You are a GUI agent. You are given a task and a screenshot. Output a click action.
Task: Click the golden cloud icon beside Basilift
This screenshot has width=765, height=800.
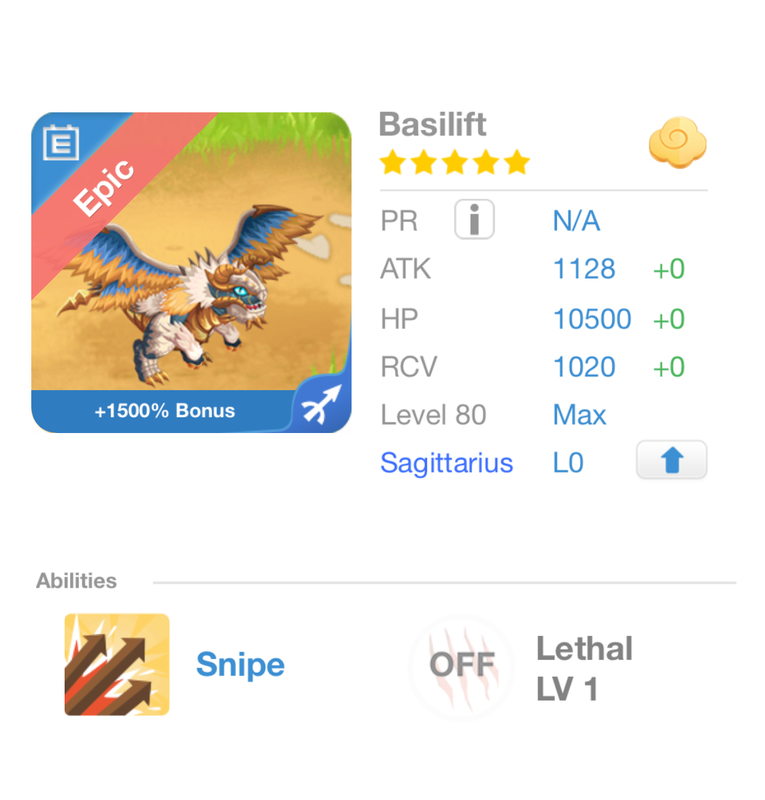678,143
